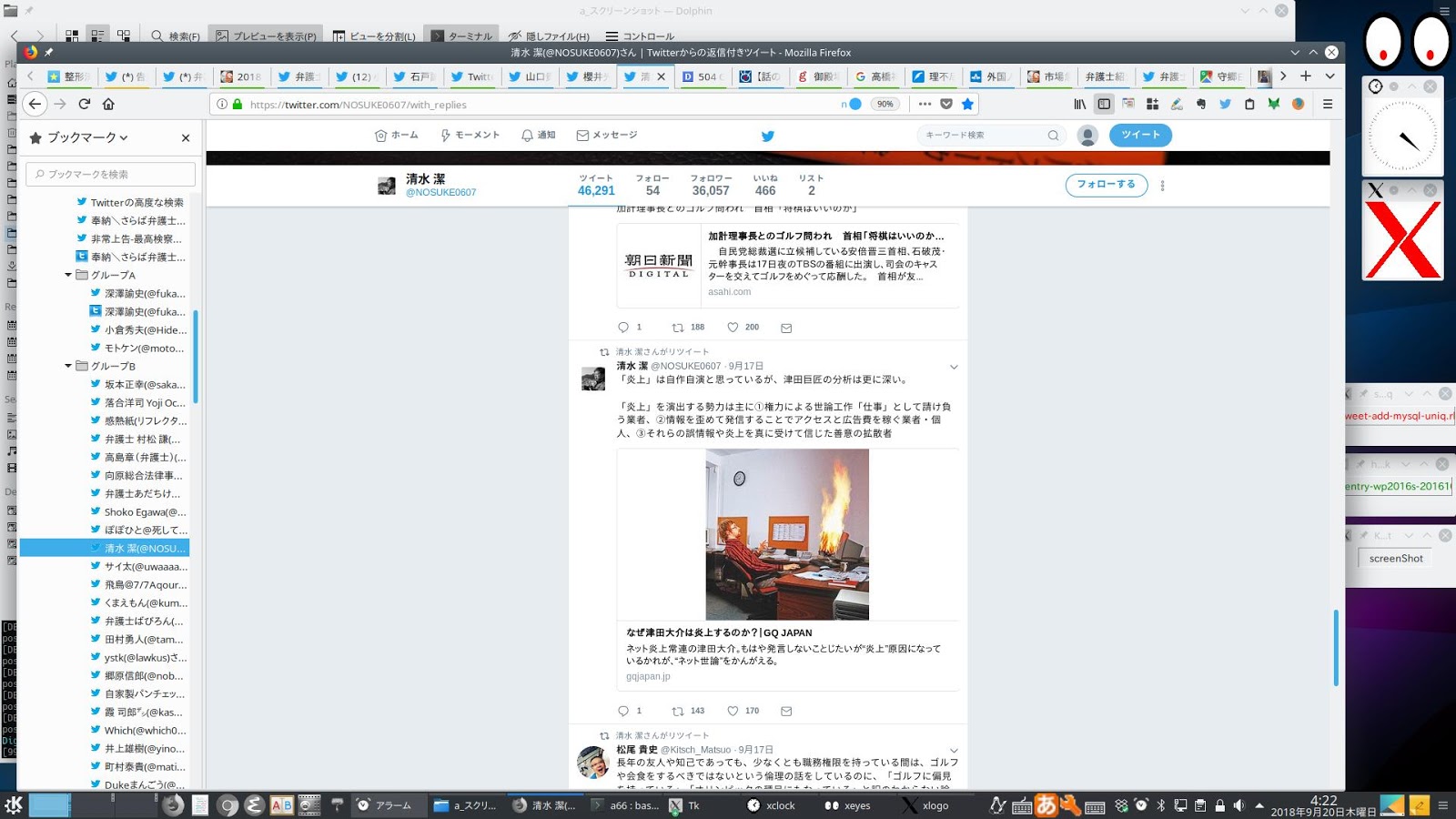The image size is (1456, 819).
Task: Click the Twitter bird logo in navigation
Action: [768, 136]
